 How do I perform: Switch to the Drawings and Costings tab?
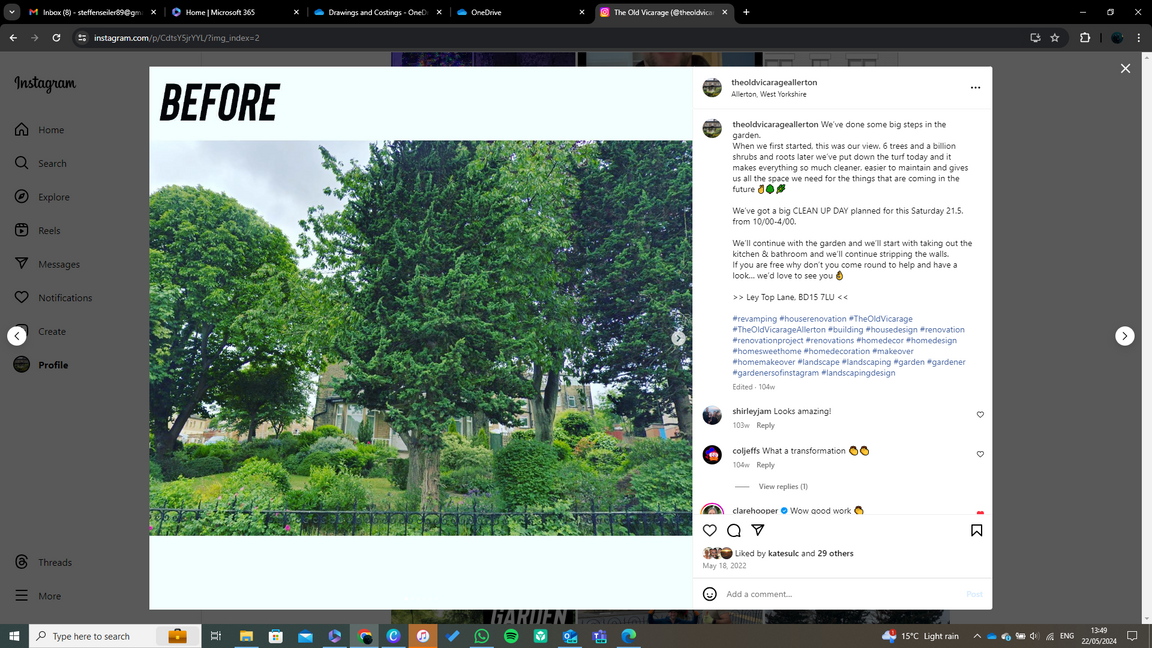[378, 12]
